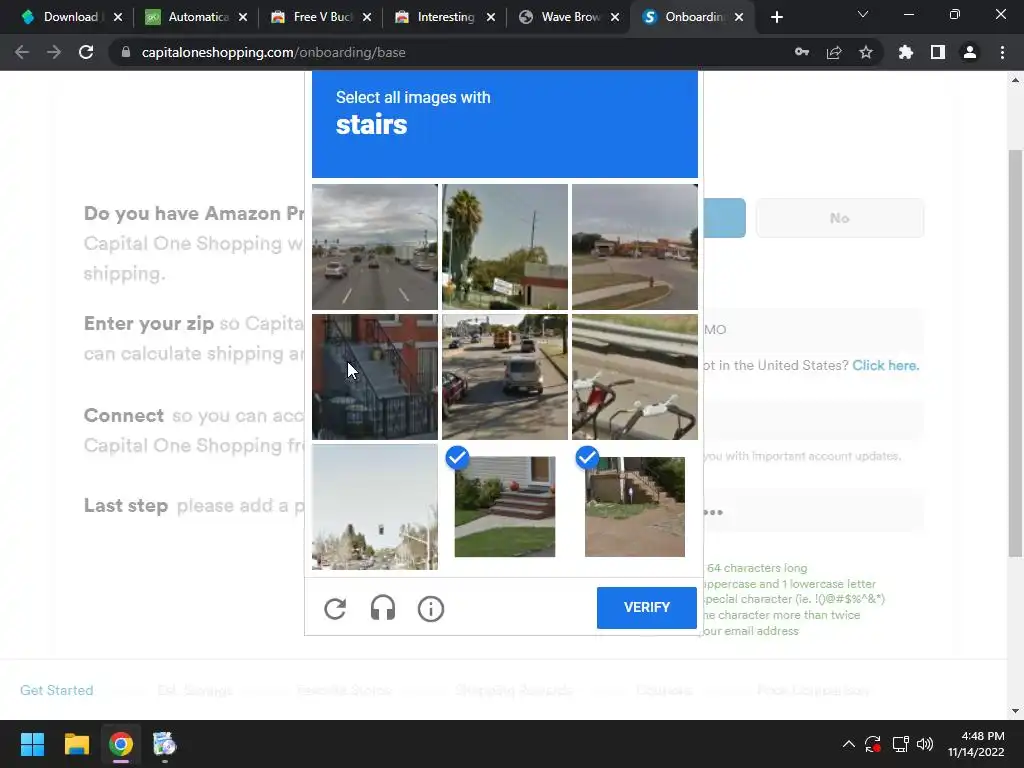Reload the captcha challenge
Image resolution: width=1024 pixels, height=768 pixels.
click(335, 609)
